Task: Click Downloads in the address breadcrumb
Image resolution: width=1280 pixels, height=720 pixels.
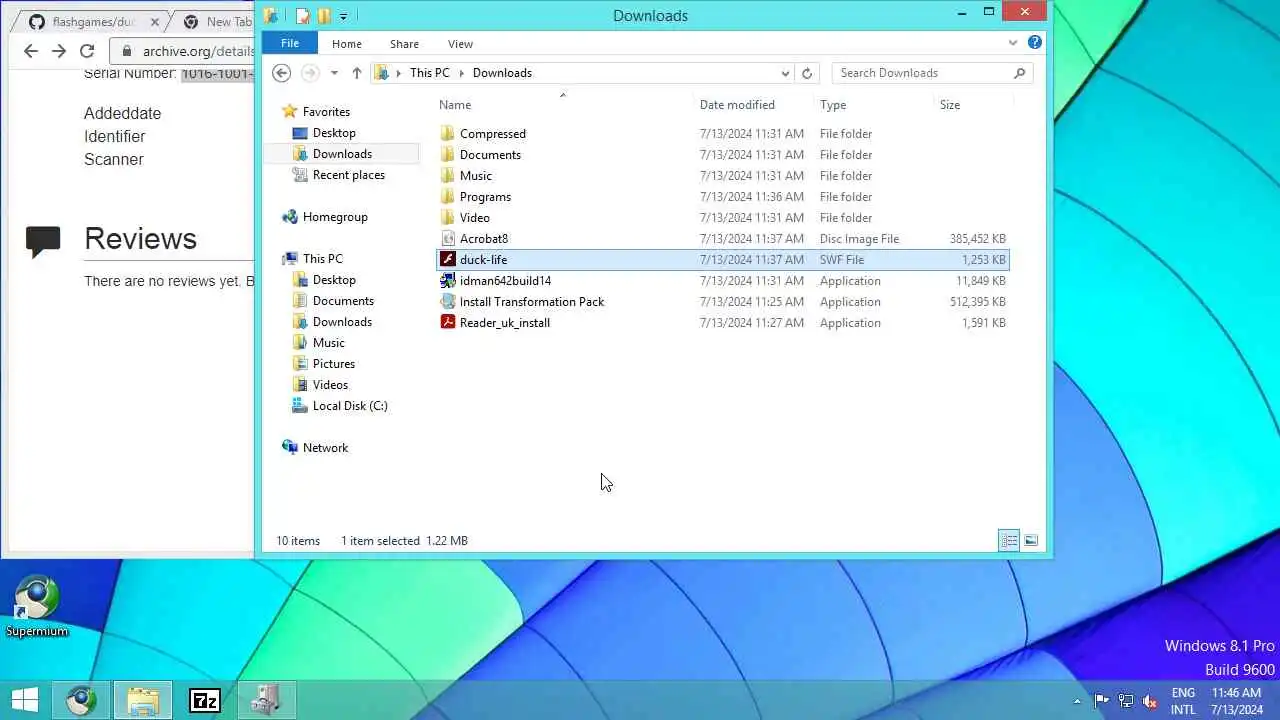Action: (x=502, y=73)
